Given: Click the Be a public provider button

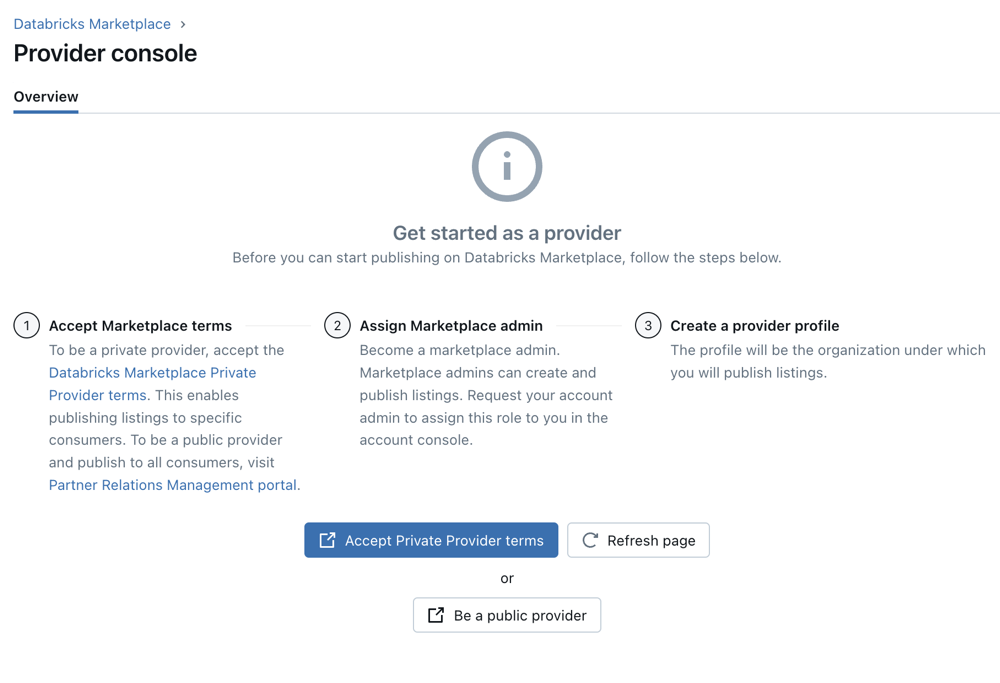Looking at the screenshot, I should (507, 615).
